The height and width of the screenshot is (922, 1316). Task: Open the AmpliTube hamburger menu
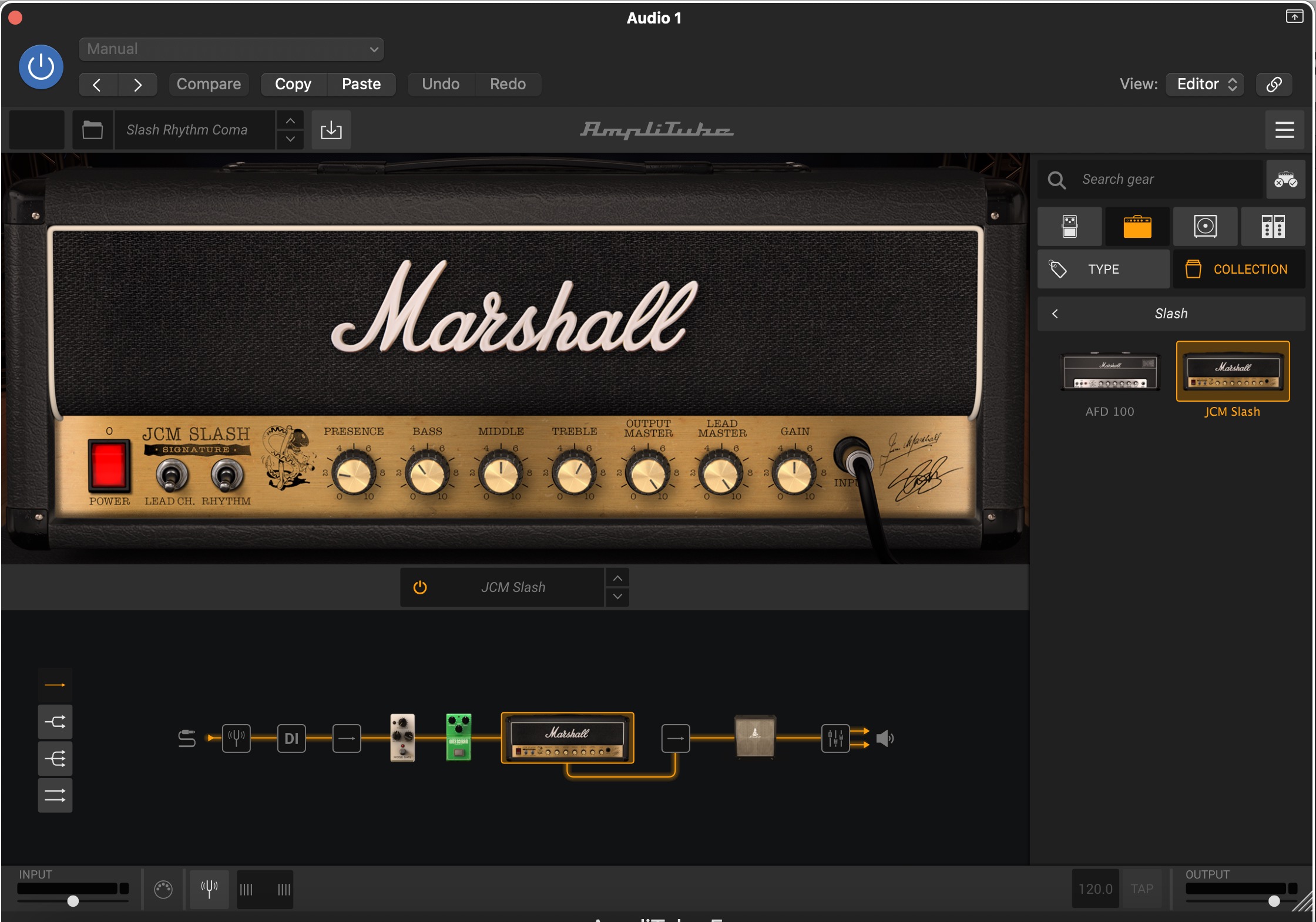(1285, 130)
